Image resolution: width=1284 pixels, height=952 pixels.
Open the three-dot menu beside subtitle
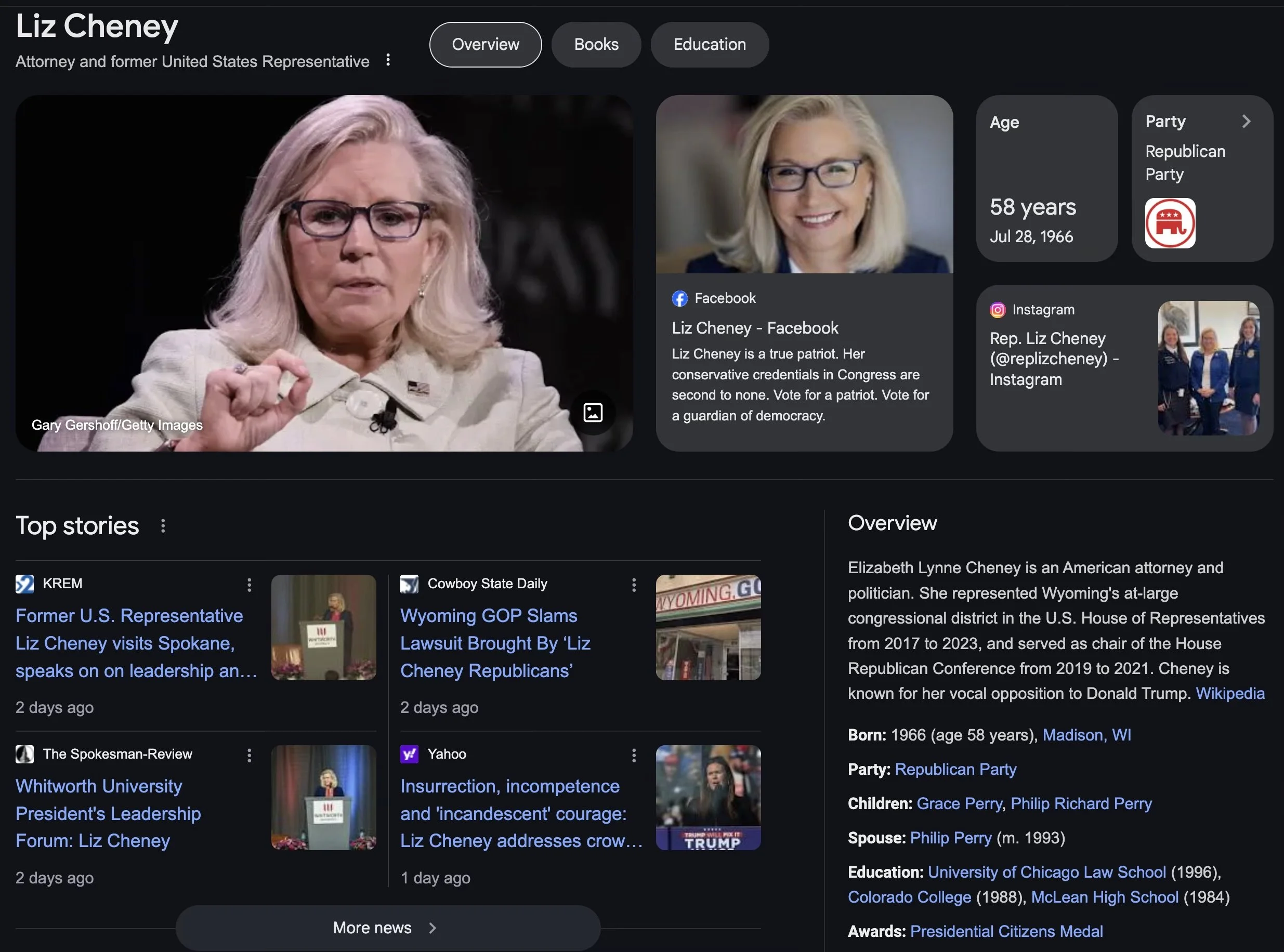[x=388, y=60]
